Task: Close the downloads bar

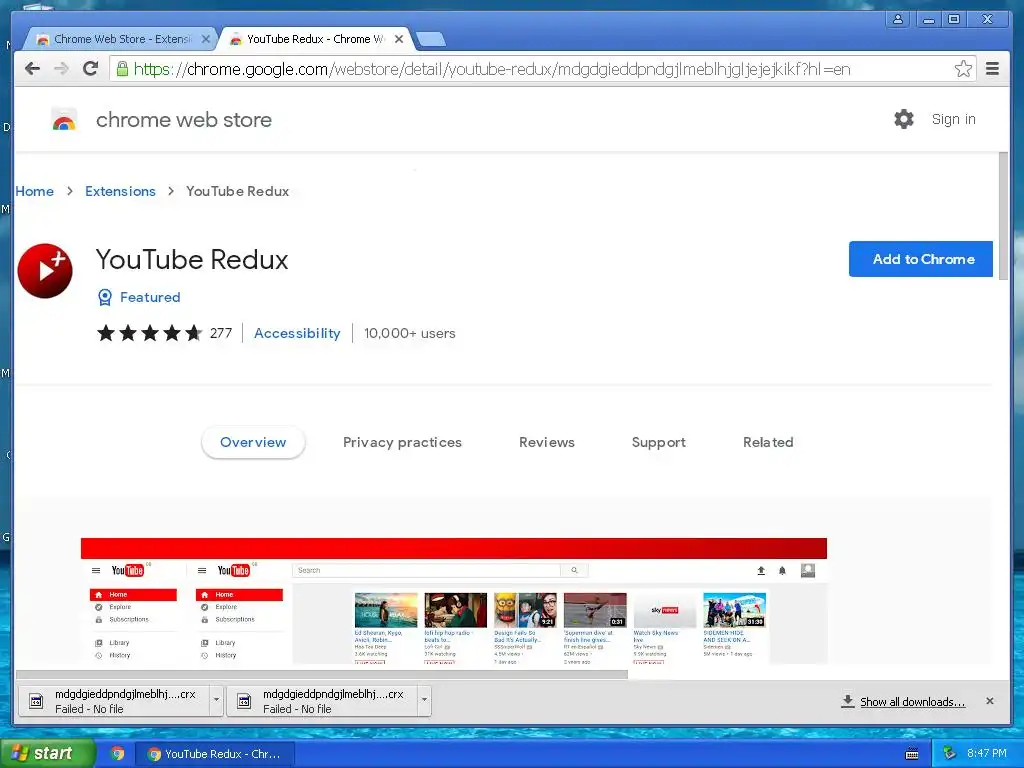Action: [x=990, y=701]
